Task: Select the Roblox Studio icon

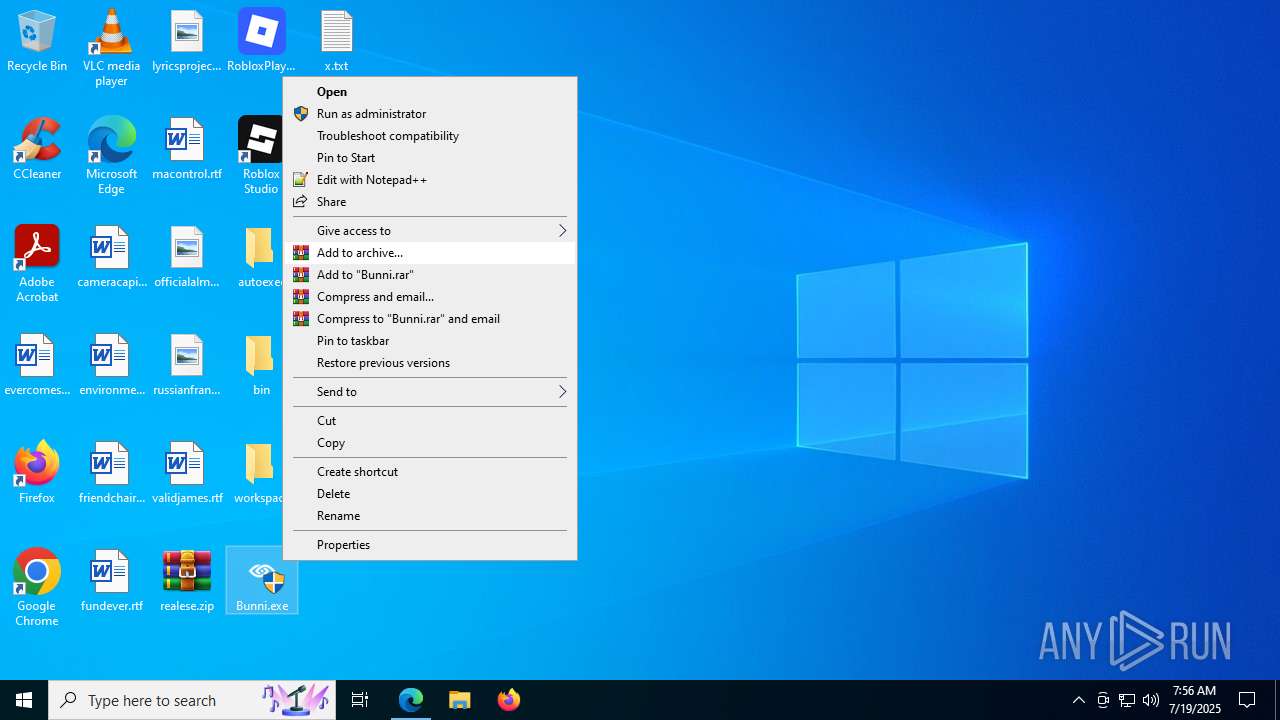Action: pos(261,155)
